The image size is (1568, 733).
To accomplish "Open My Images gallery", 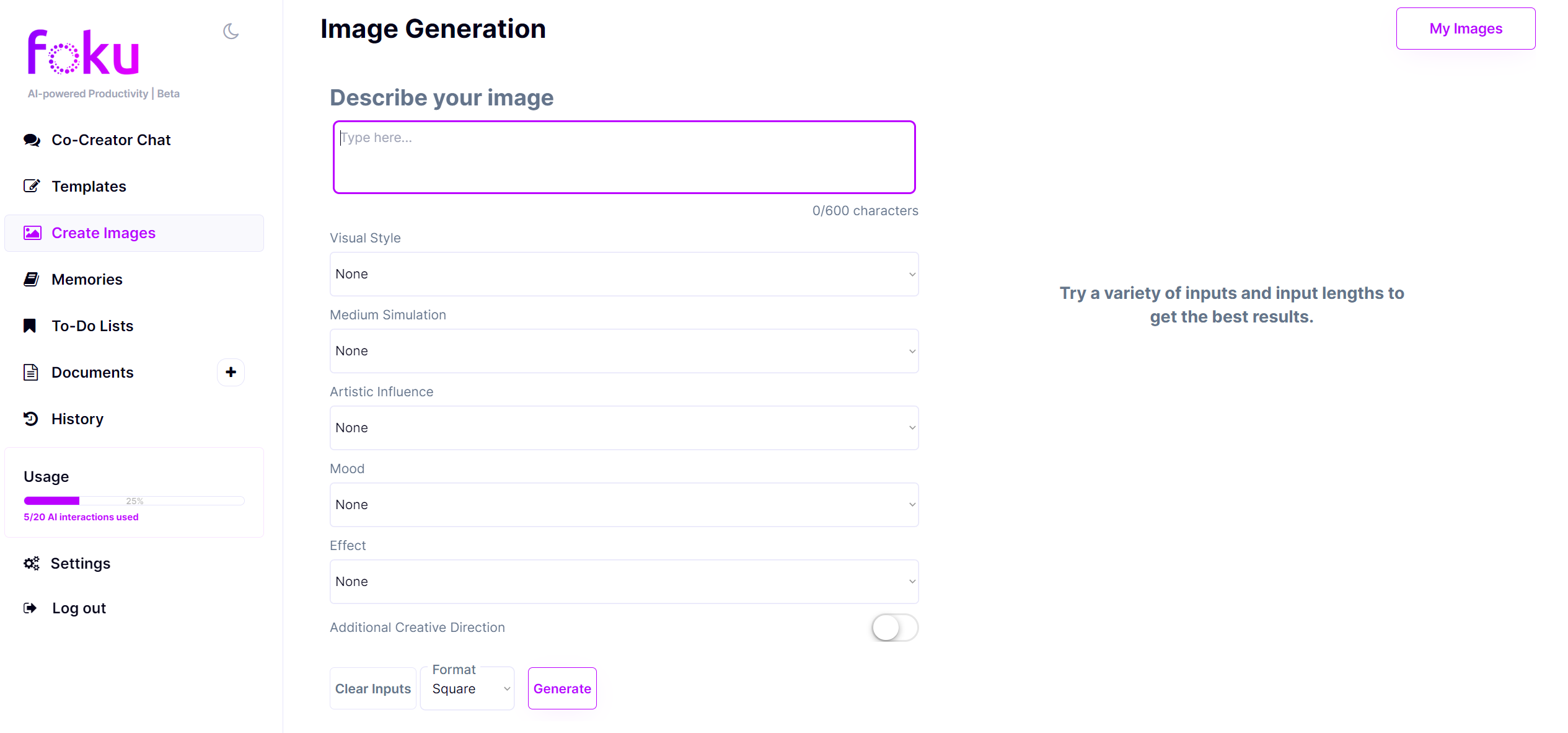I will click(1465, 29).
